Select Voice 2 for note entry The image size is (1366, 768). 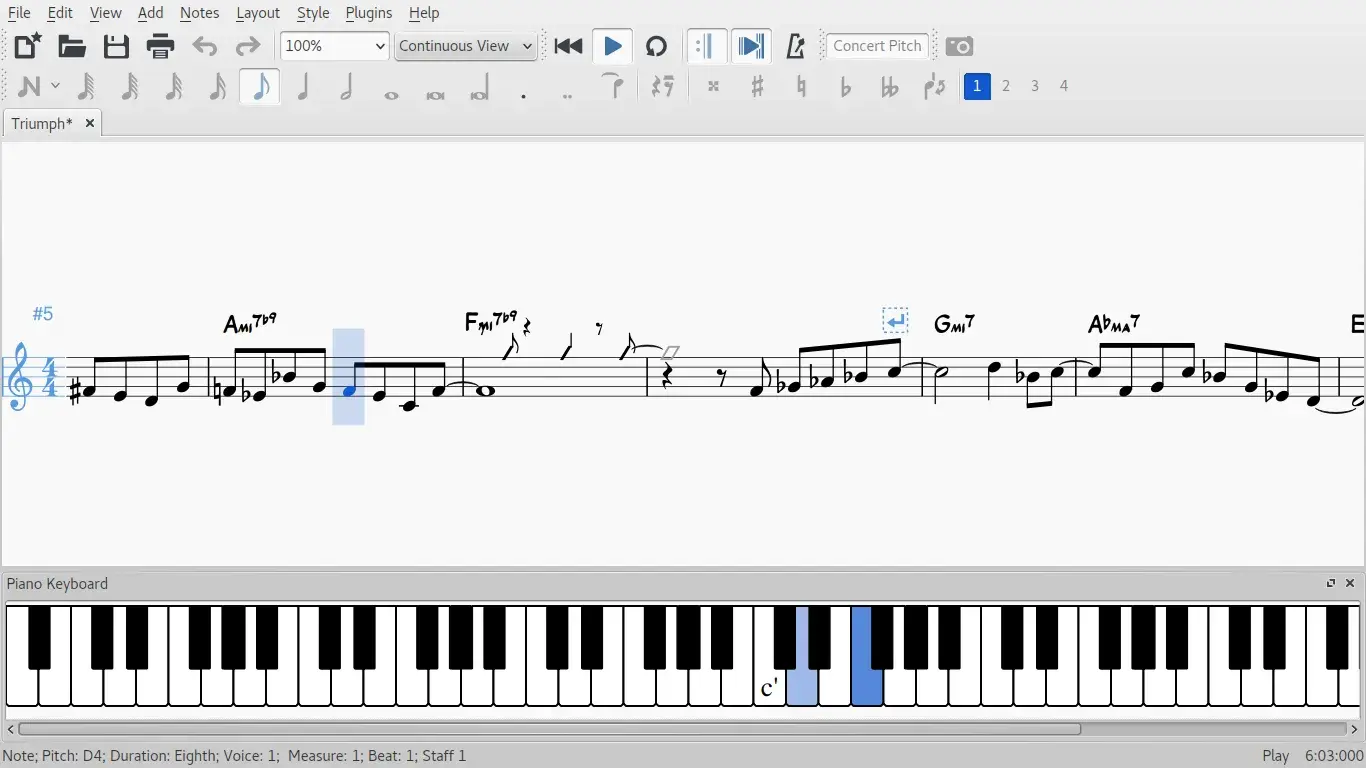pyautogui.click(x=1006, y=86)
